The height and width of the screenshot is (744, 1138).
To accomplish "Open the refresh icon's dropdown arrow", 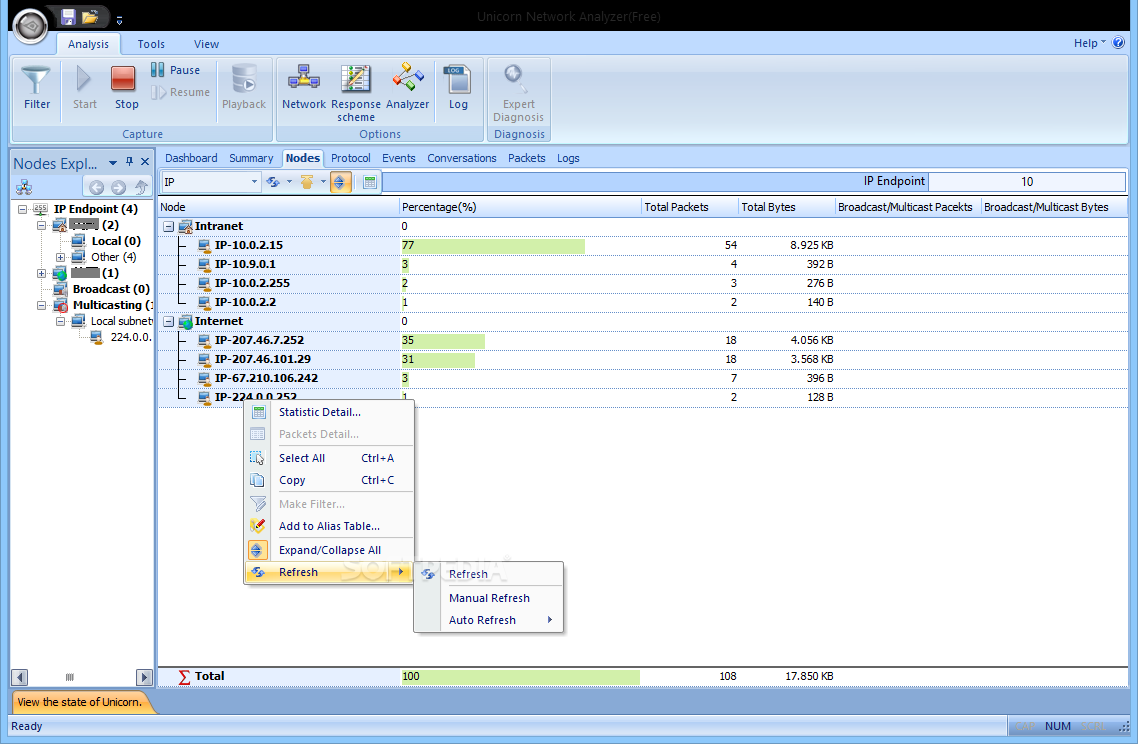I will coord(289,182).
